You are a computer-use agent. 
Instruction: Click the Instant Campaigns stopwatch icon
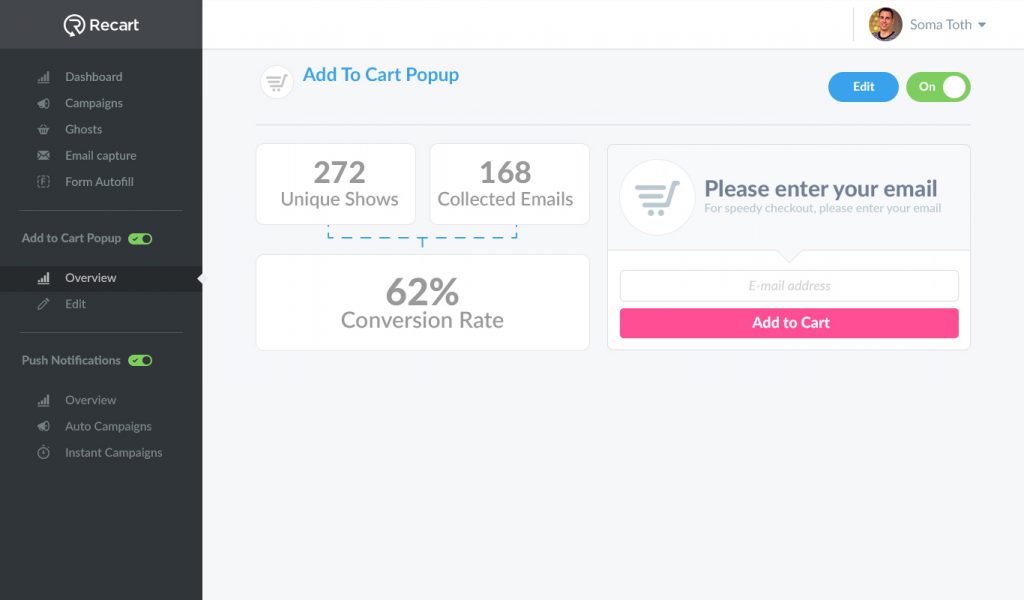pyautogui.click(x=44, y=452)
